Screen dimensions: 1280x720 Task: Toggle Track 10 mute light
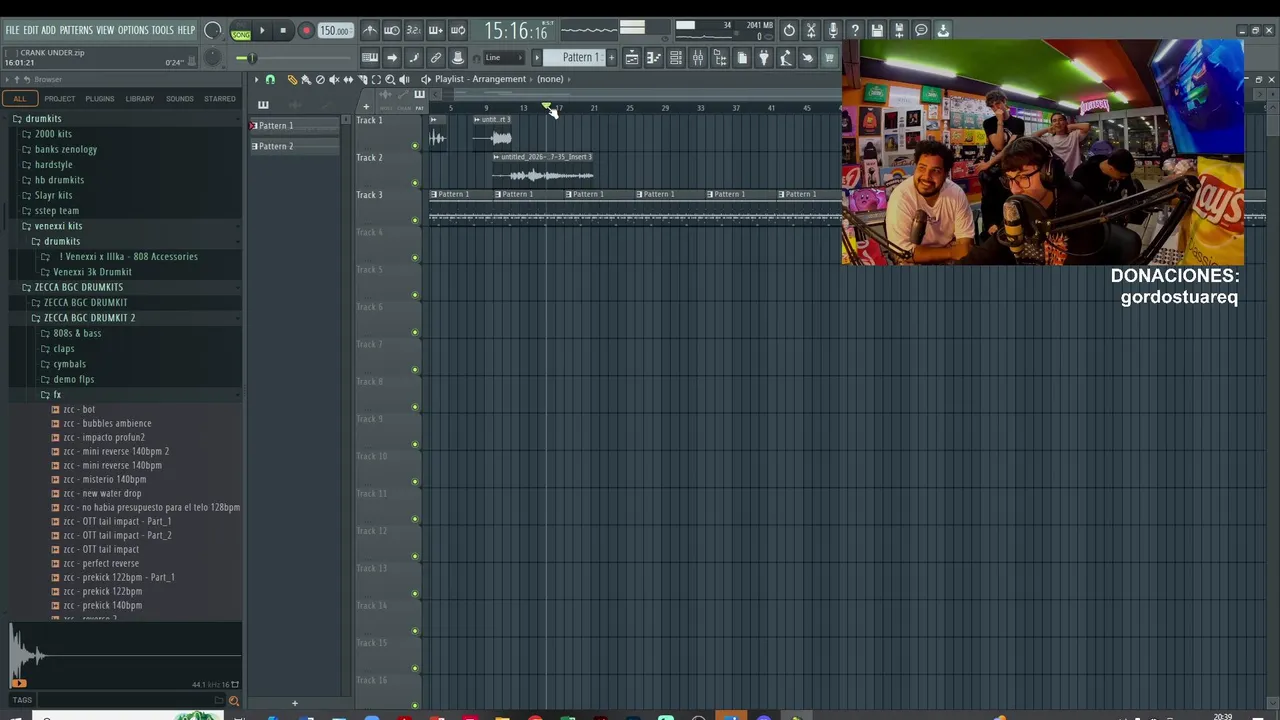[415, 482]
